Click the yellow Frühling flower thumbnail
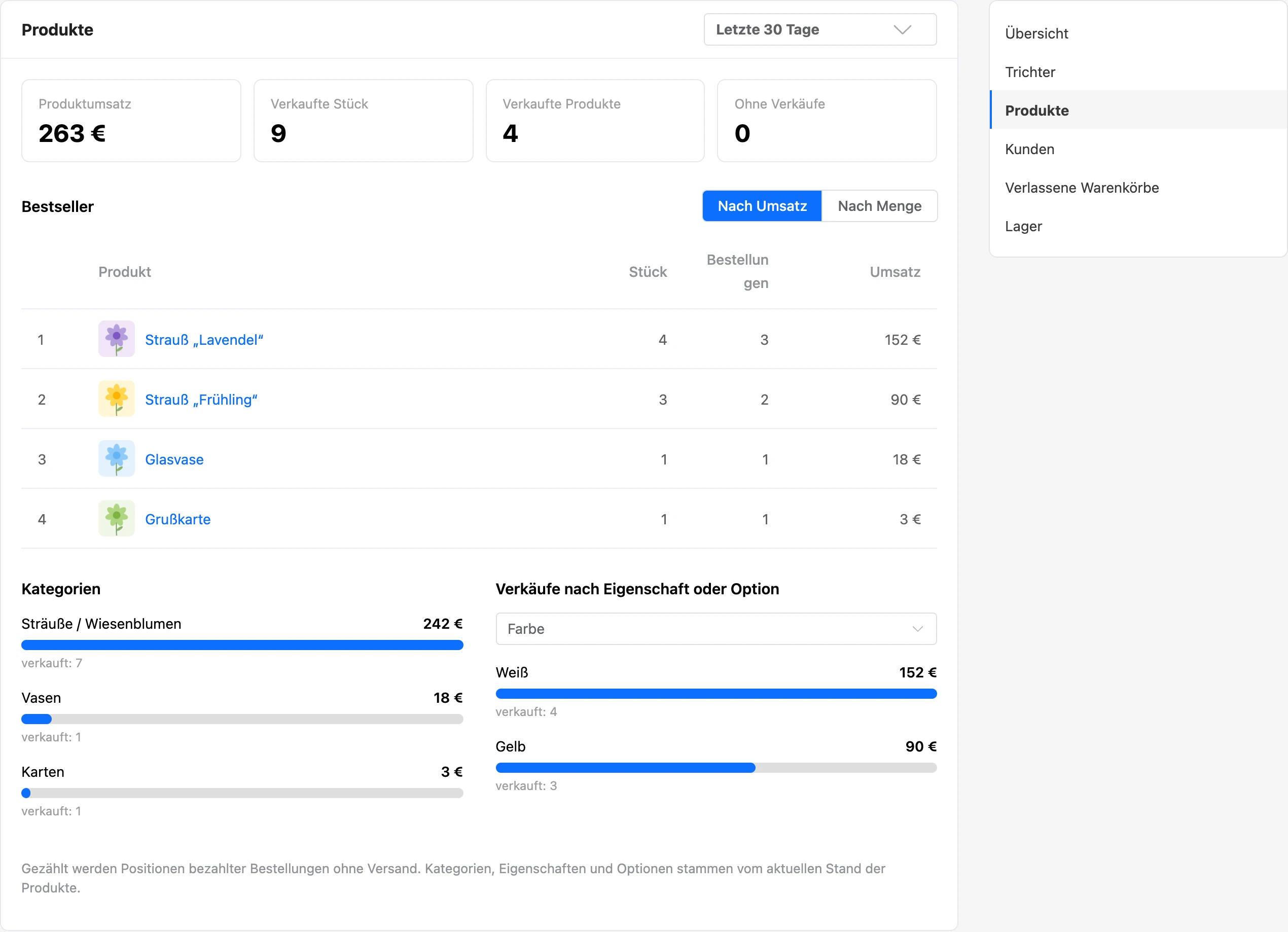 (117, 399)
